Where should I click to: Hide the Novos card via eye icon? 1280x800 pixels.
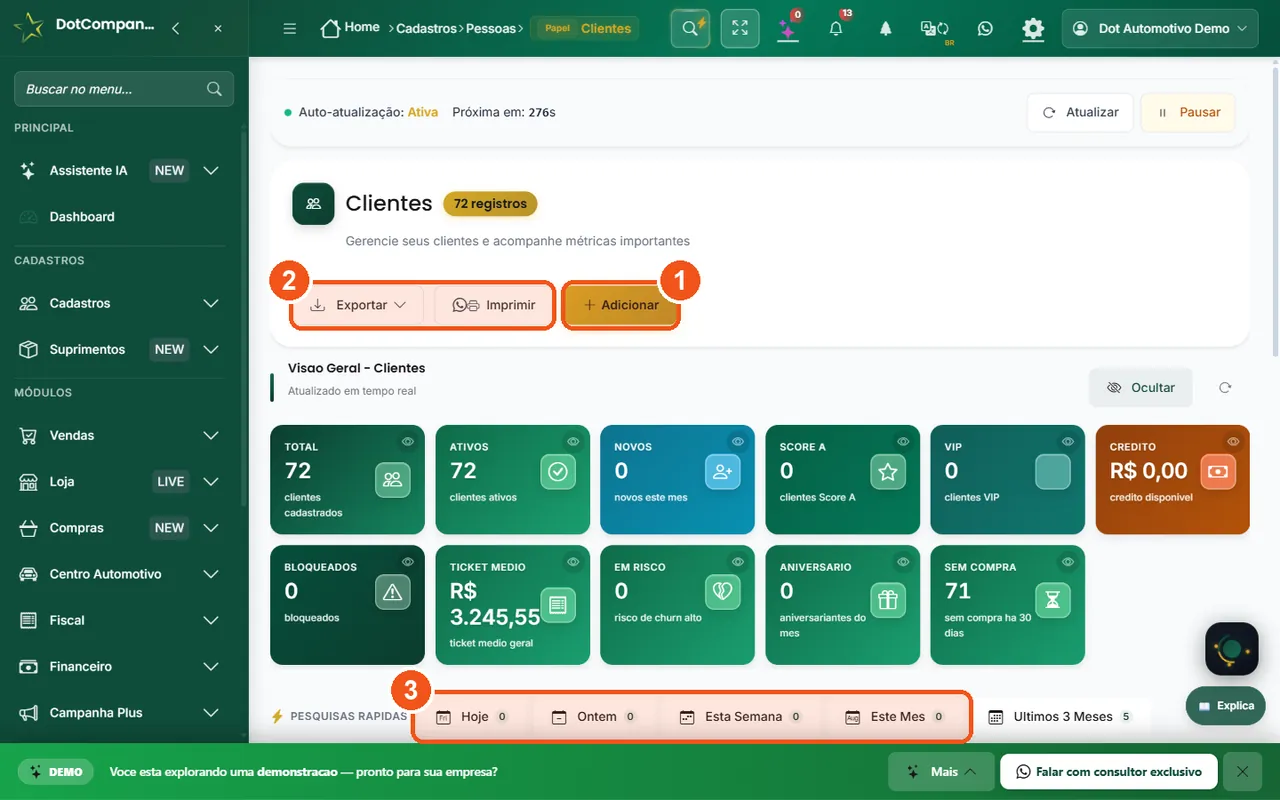[738, 441]
